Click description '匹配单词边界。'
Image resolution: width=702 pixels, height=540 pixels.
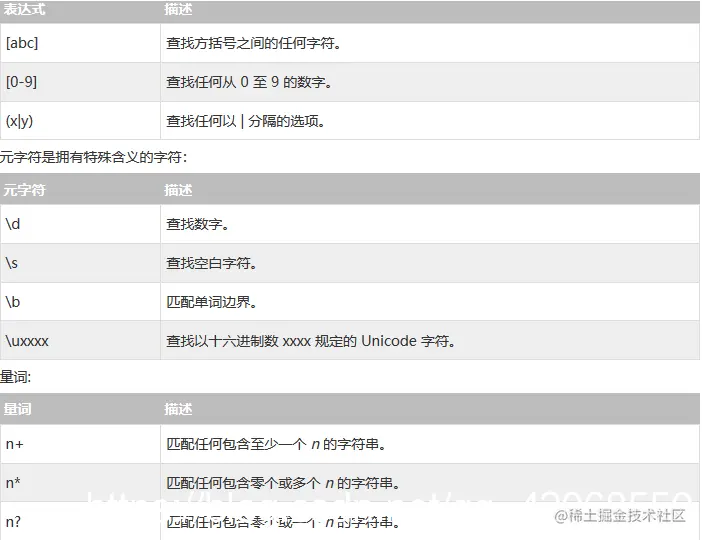tap(211, 302)
